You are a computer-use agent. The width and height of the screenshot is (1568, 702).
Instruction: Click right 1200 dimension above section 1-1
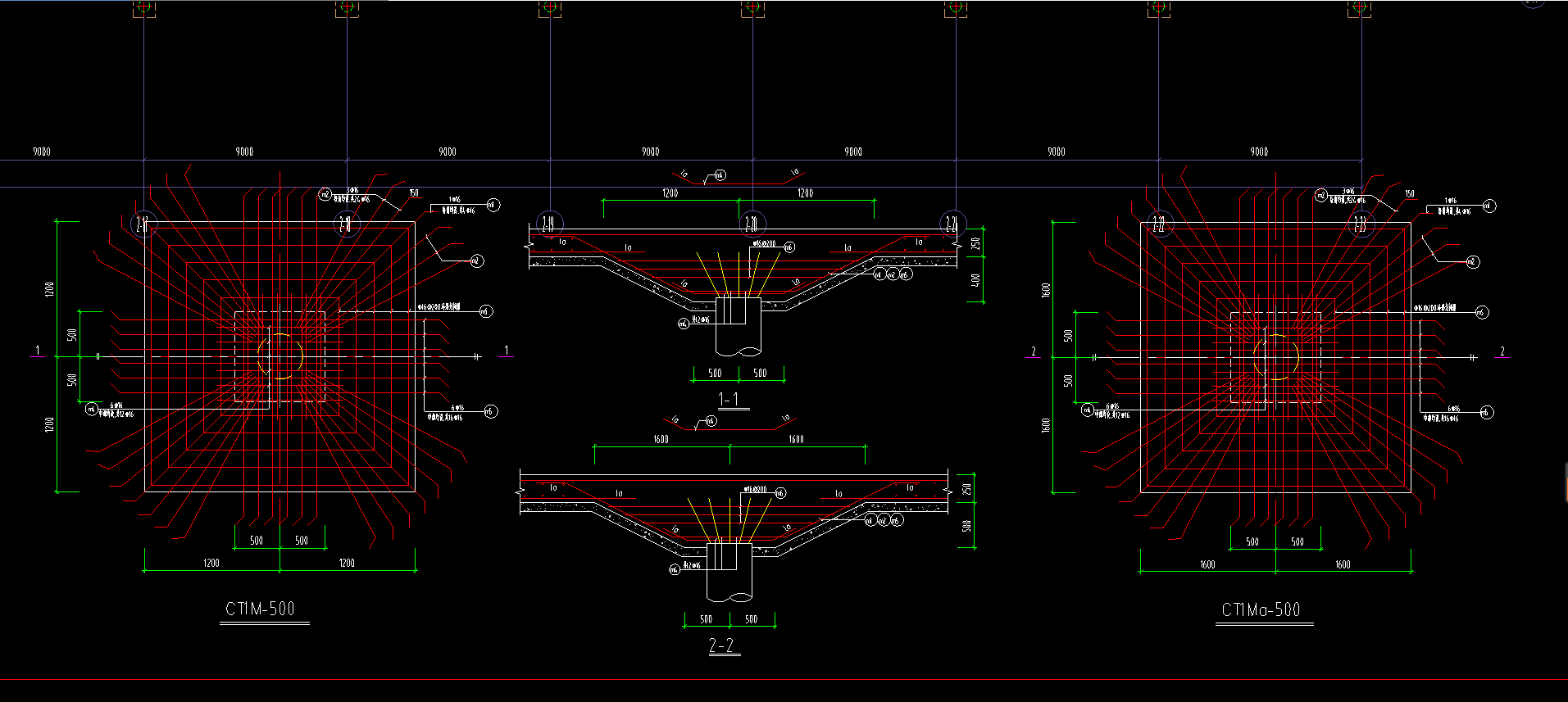tap(805, 193)
